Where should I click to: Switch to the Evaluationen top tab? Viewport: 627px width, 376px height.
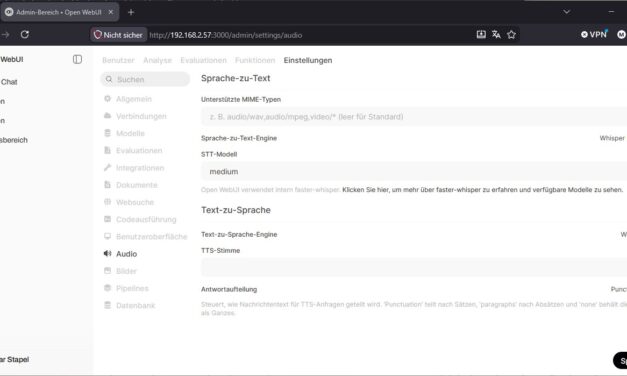point(203,60)
